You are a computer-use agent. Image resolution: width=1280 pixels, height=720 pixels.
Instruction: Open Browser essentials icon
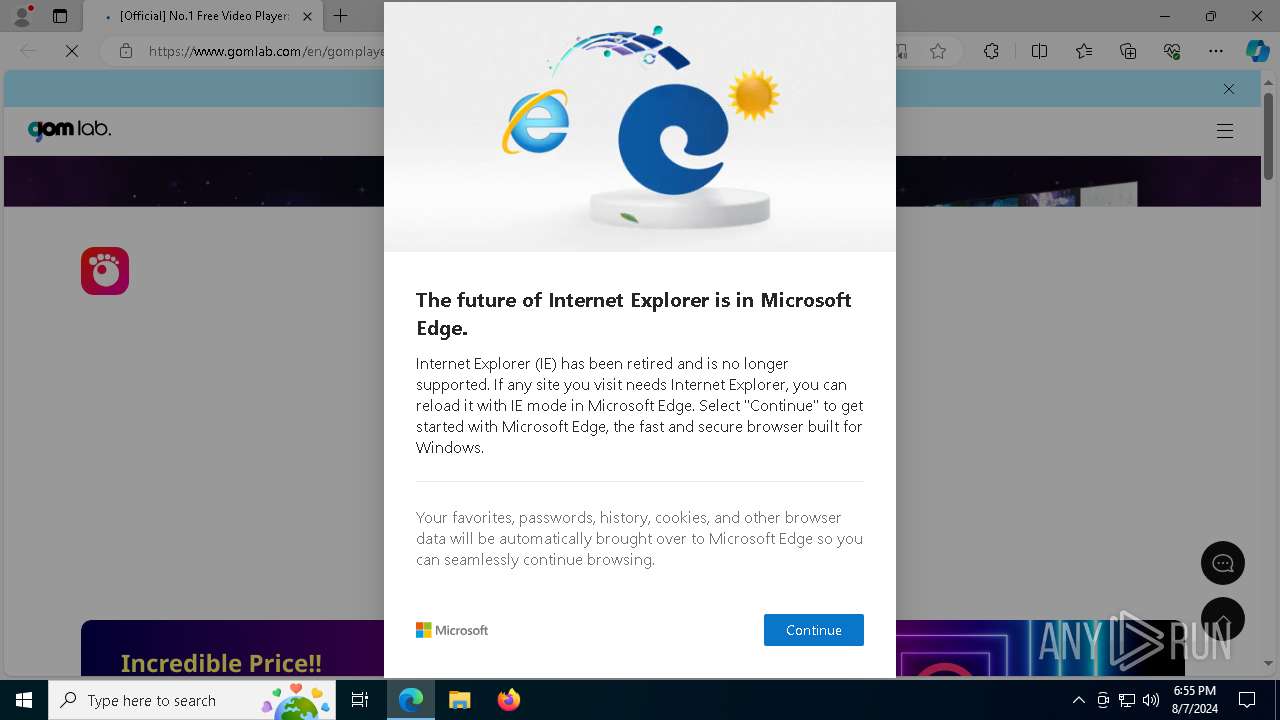(x=1172, y=51)
